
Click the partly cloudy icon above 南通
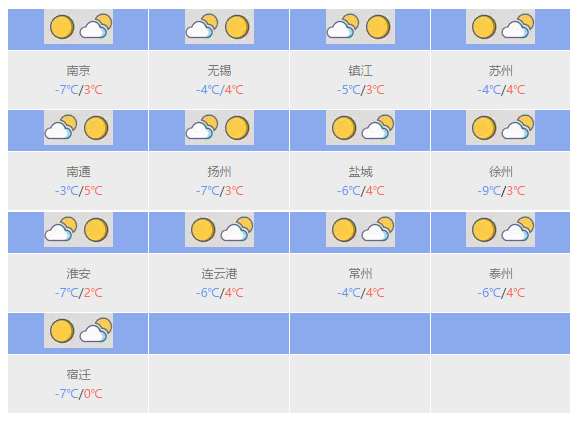(x=61, y=127)
